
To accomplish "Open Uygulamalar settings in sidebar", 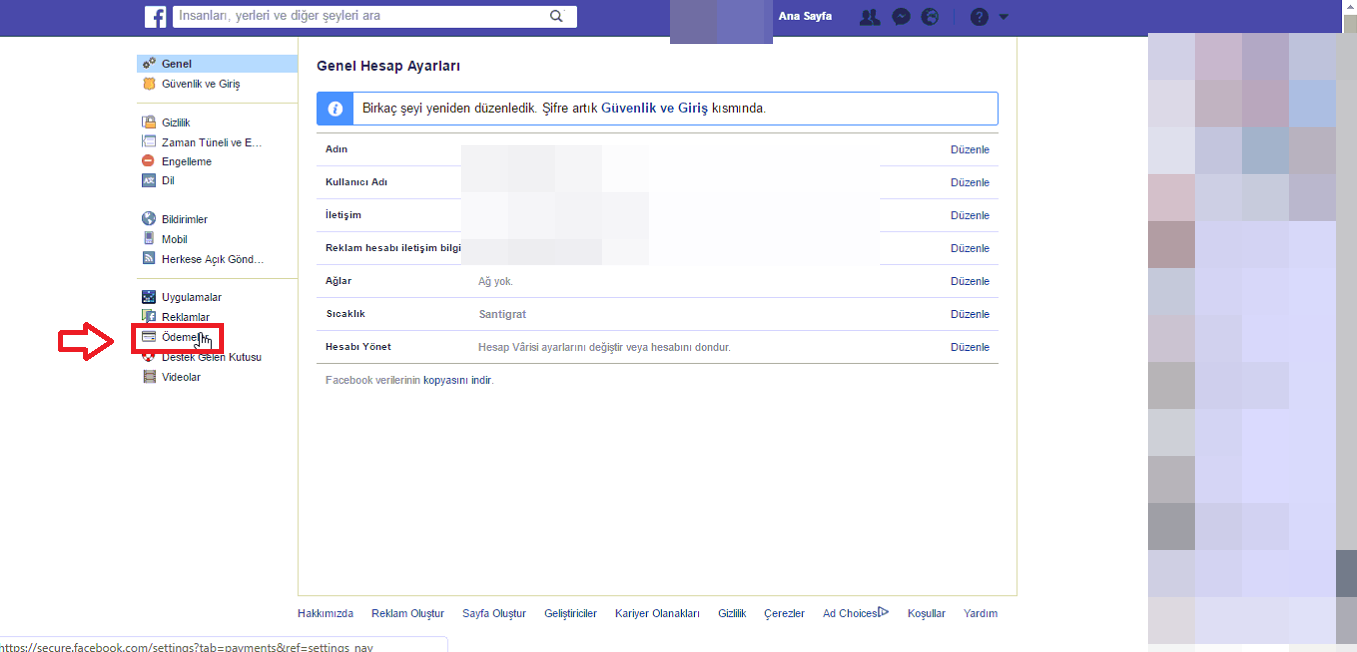I will (x=191, y=297).
